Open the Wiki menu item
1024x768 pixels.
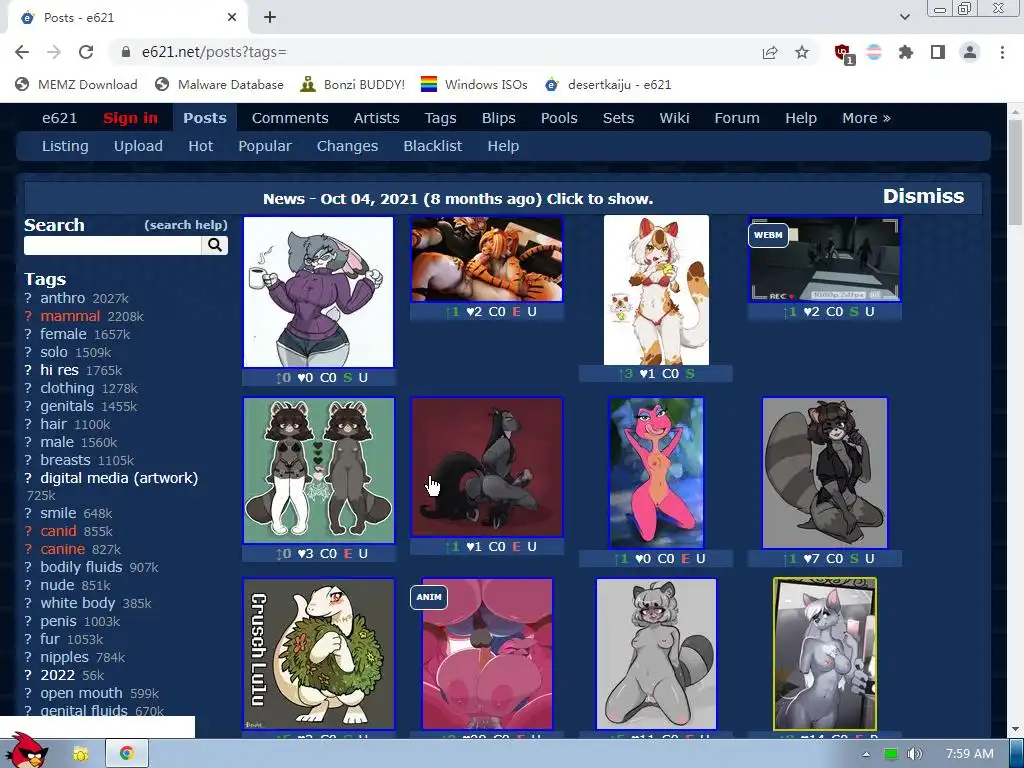pos(674,118)
